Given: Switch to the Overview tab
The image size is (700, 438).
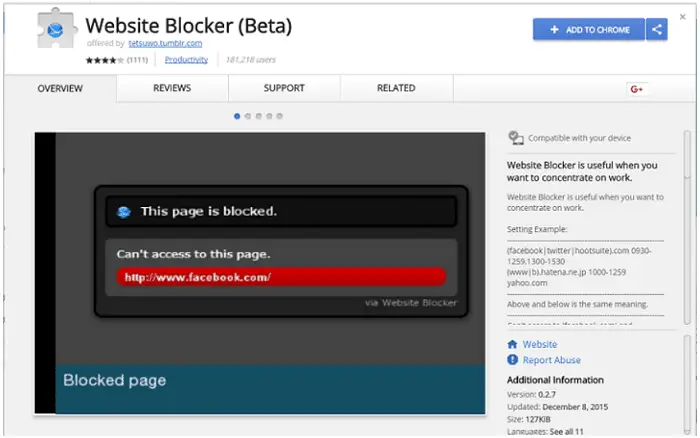Looking at the screenshot, I should point(60,88).
